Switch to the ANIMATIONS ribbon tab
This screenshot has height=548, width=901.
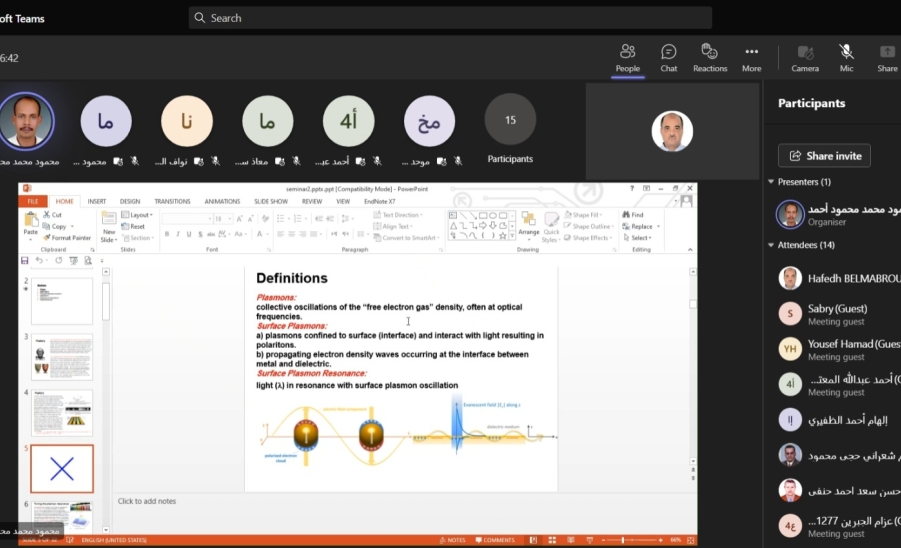tap(222, 202)
